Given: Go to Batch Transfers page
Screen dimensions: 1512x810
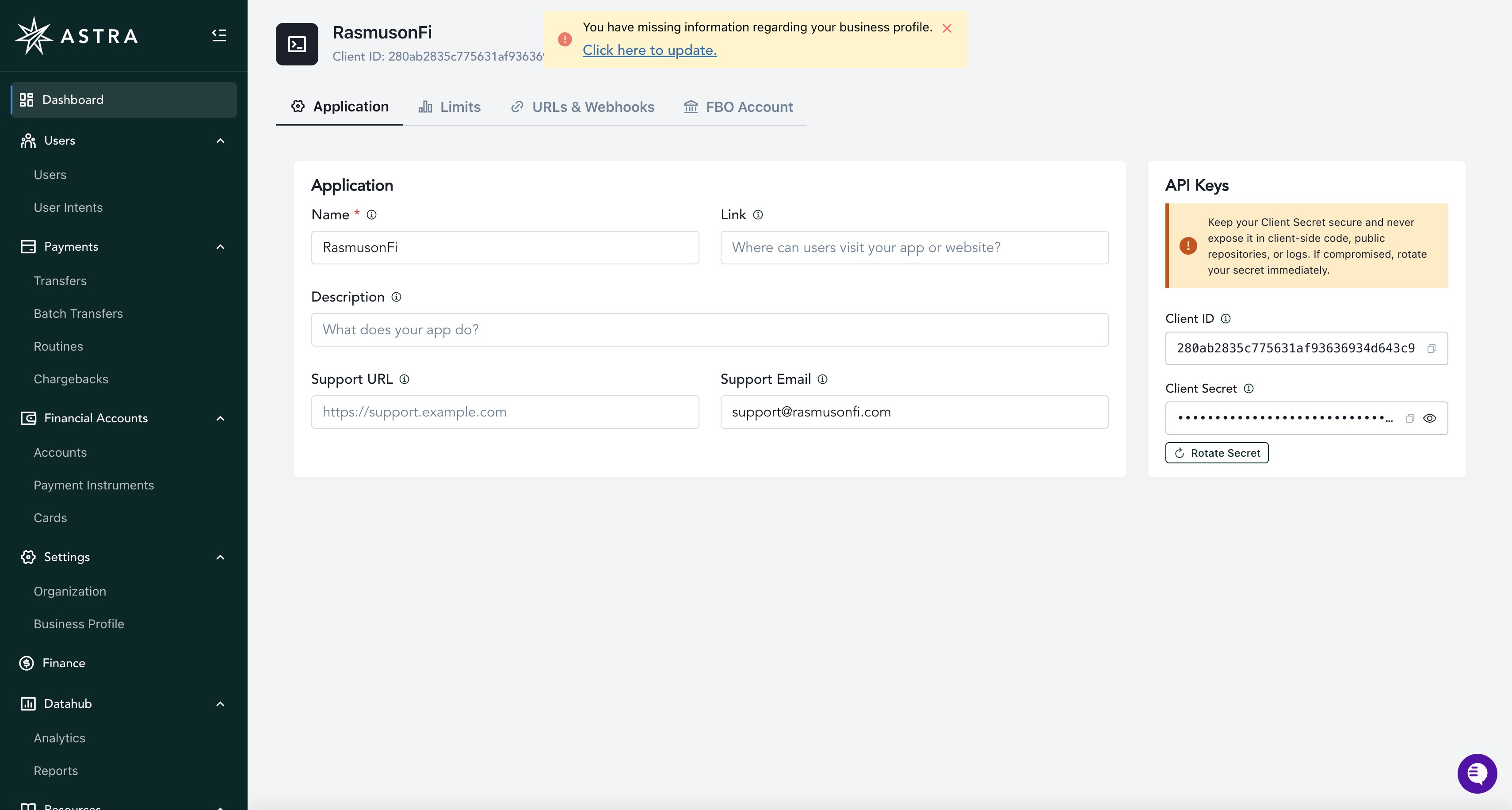Looking at the screenshot, I should [x=78, y=314].
